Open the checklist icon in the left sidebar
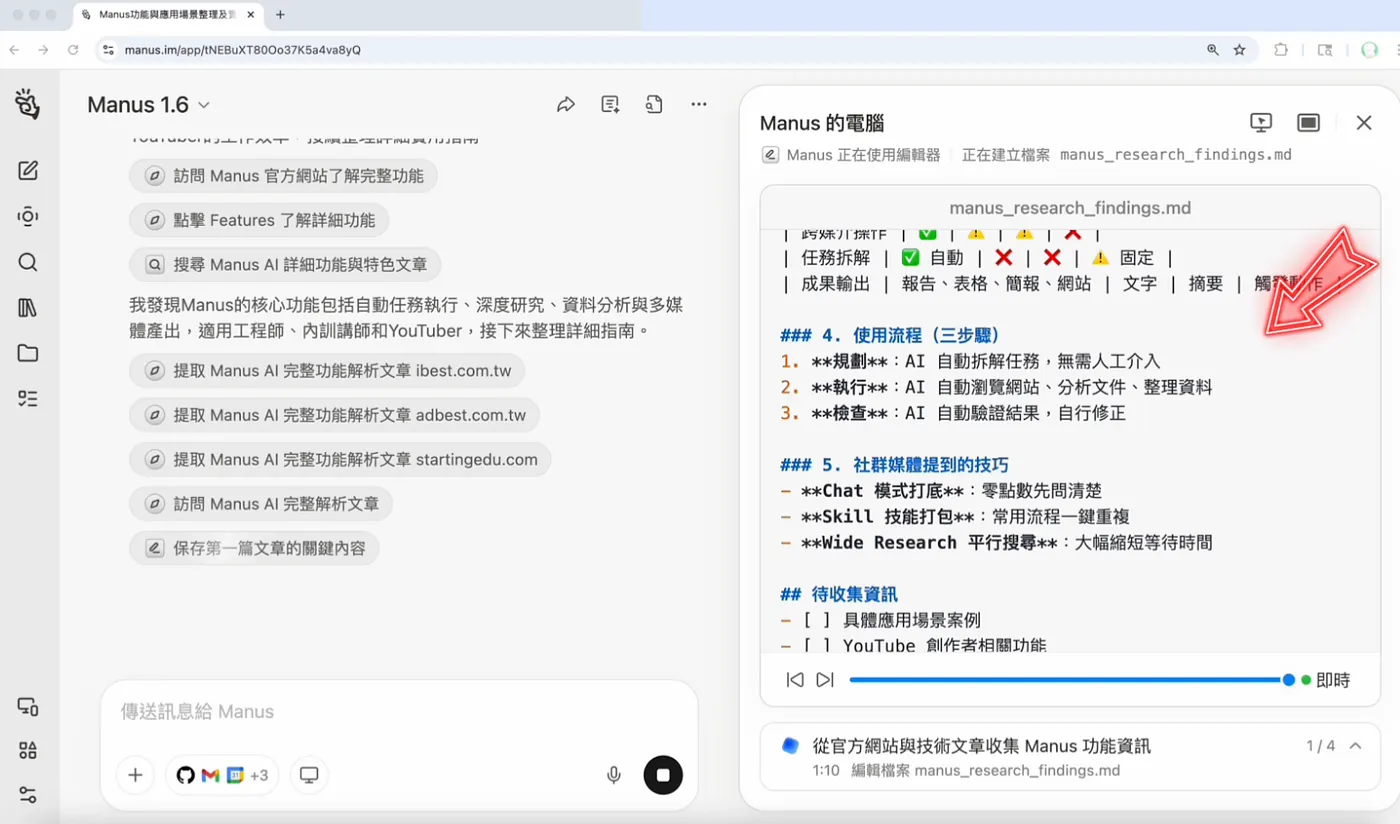The height and width of the screenshot is (824, 1400). click(28, 399)
